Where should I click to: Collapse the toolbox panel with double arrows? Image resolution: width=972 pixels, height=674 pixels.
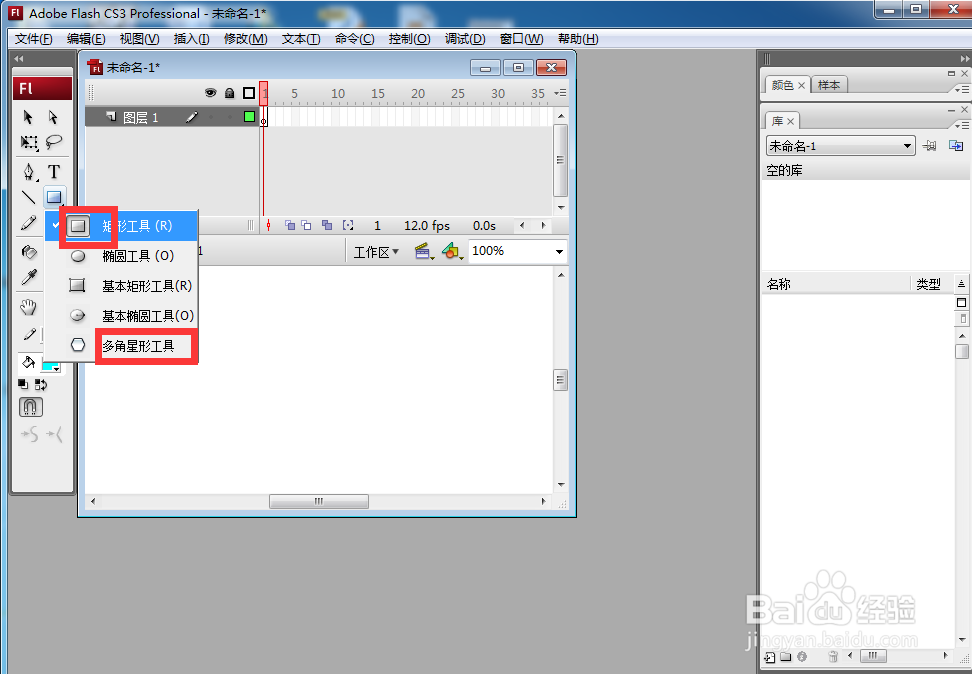[x=19, y=58]
